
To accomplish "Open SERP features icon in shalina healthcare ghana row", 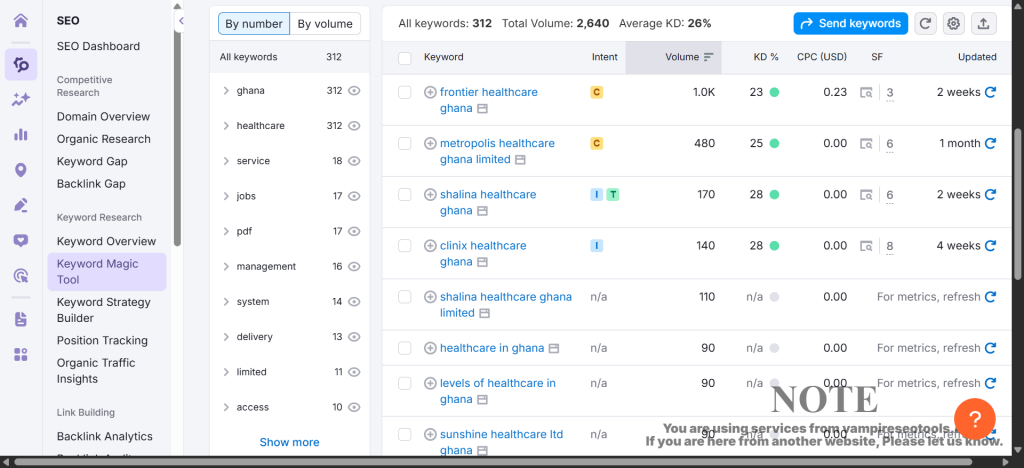I will click(x=866, y=195).
